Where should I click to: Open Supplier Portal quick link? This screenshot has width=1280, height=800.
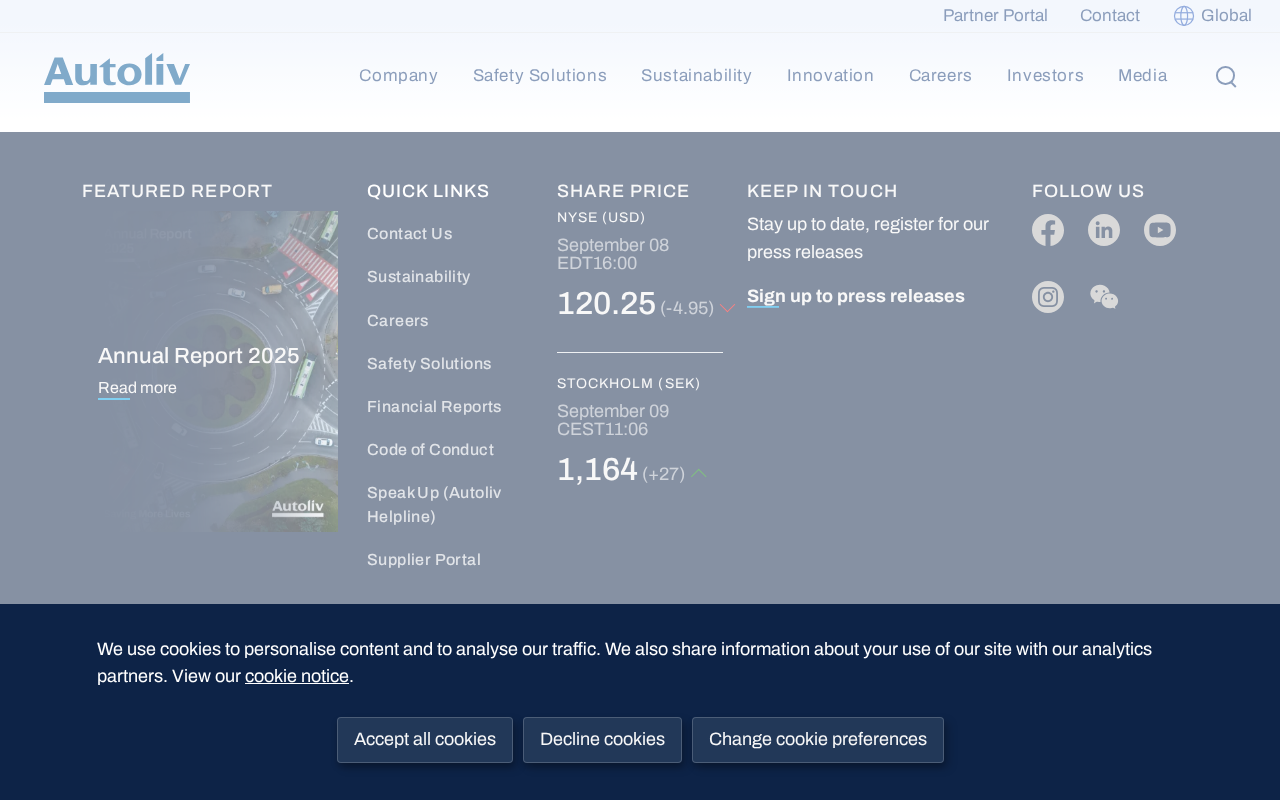pyautogui.click(x=424, y=560)
